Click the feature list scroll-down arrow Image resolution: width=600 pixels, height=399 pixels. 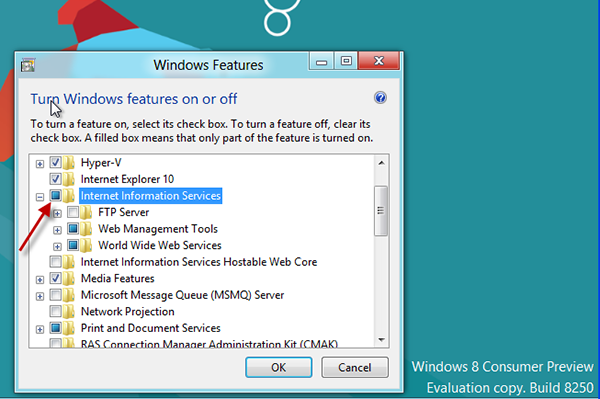tap(381, 340)
